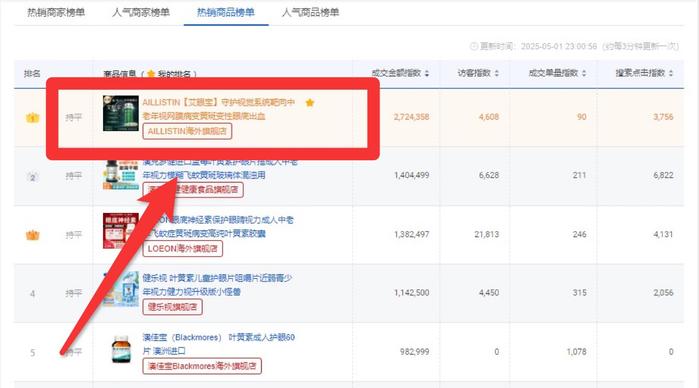The image size is (699, 388).
Task: Click the rank 2 medal icon
Action: pyautogui.click(x=33, y=177)
